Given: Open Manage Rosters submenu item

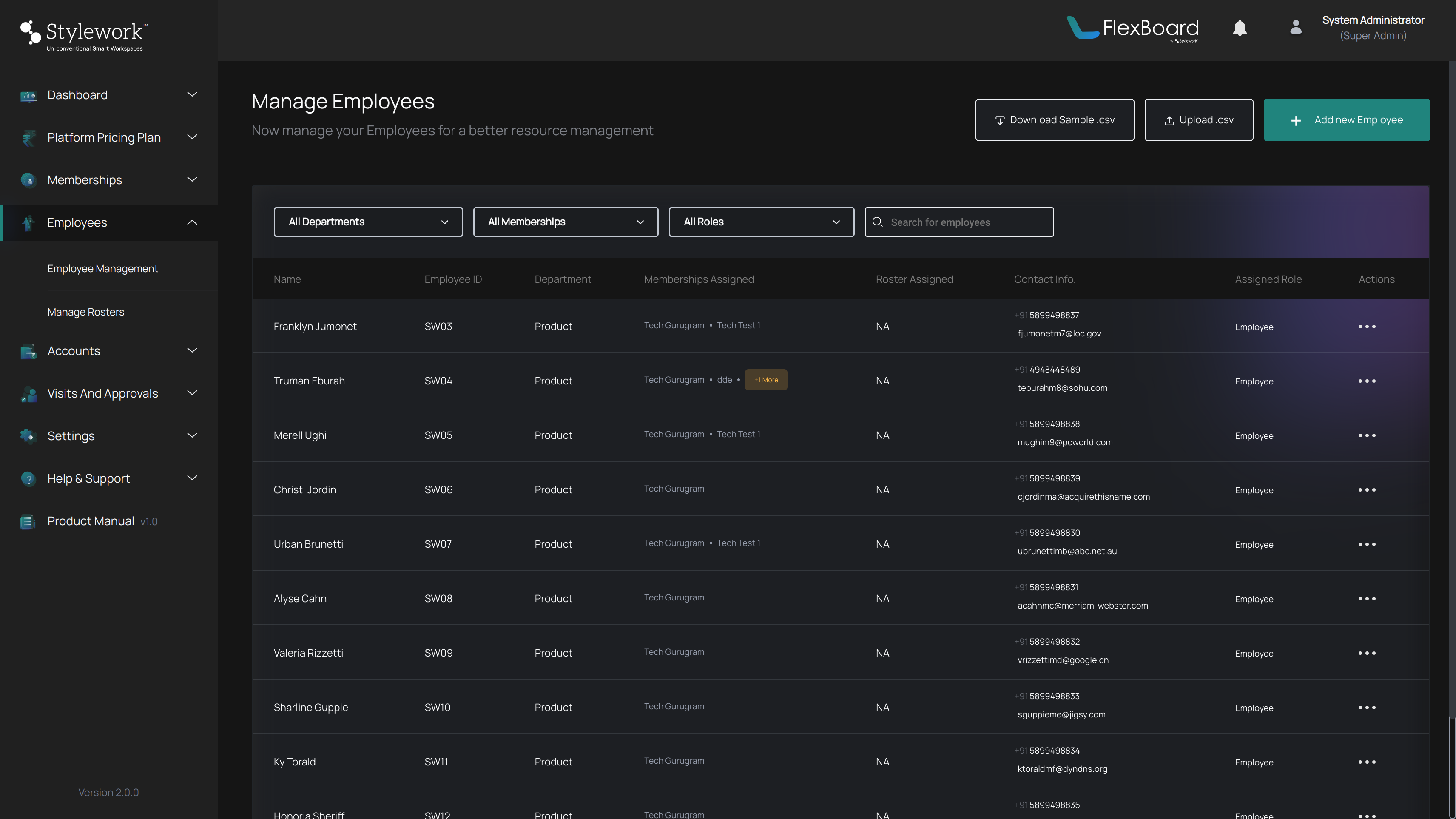Looking at the screenshot, I should coord(85,312).
